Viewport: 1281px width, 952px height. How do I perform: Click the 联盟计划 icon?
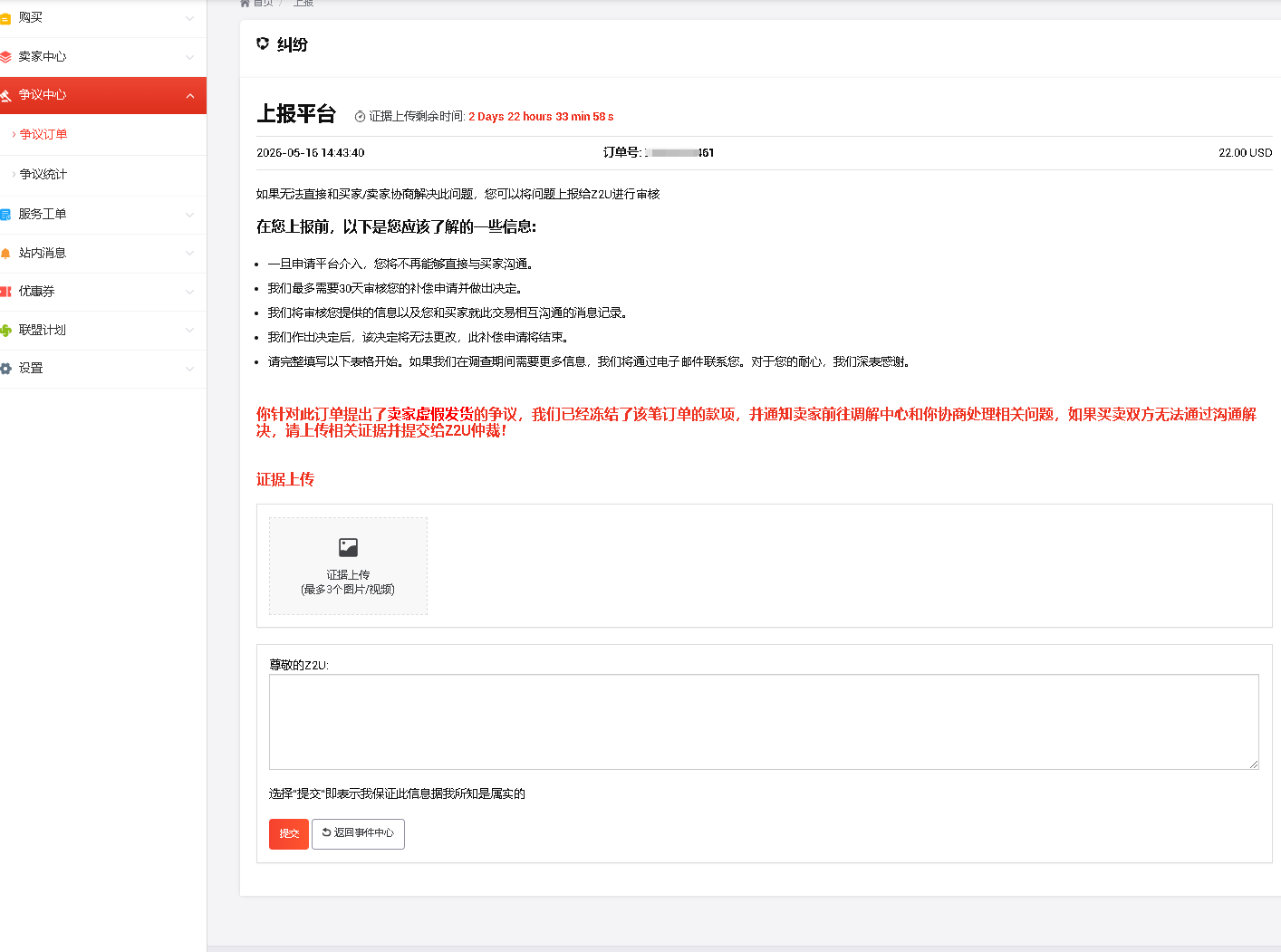(5, 331)
